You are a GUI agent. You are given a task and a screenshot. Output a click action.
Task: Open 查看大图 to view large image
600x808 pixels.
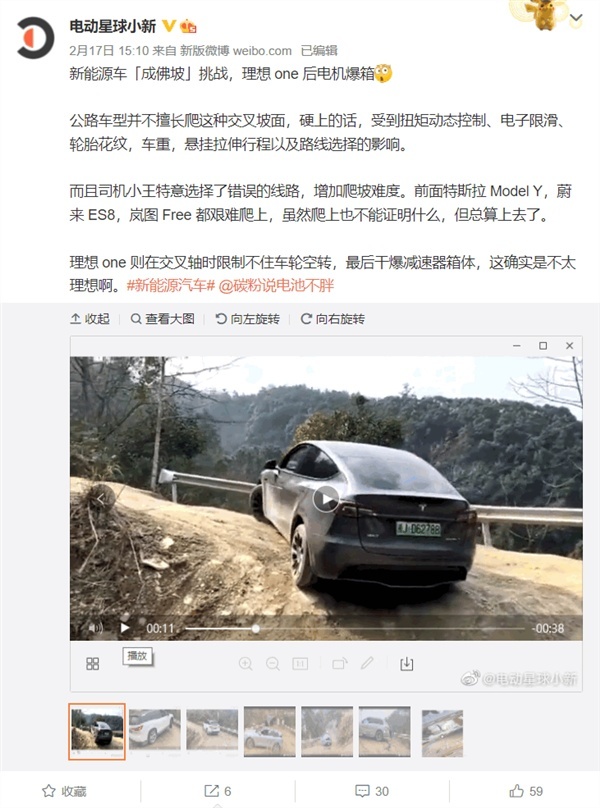click(163, 319)
